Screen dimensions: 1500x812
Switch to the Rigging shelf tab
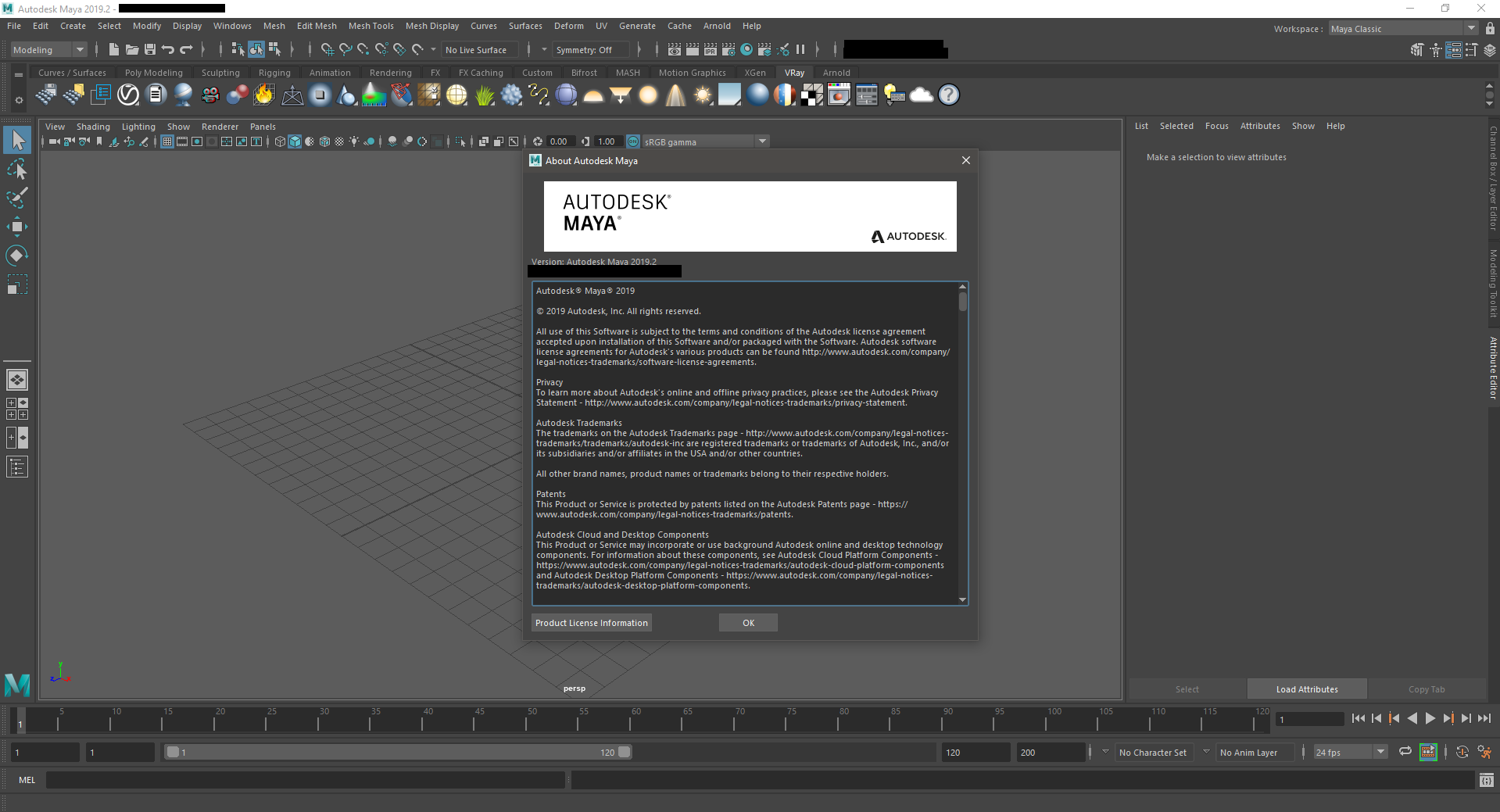(x=274, y=73)
